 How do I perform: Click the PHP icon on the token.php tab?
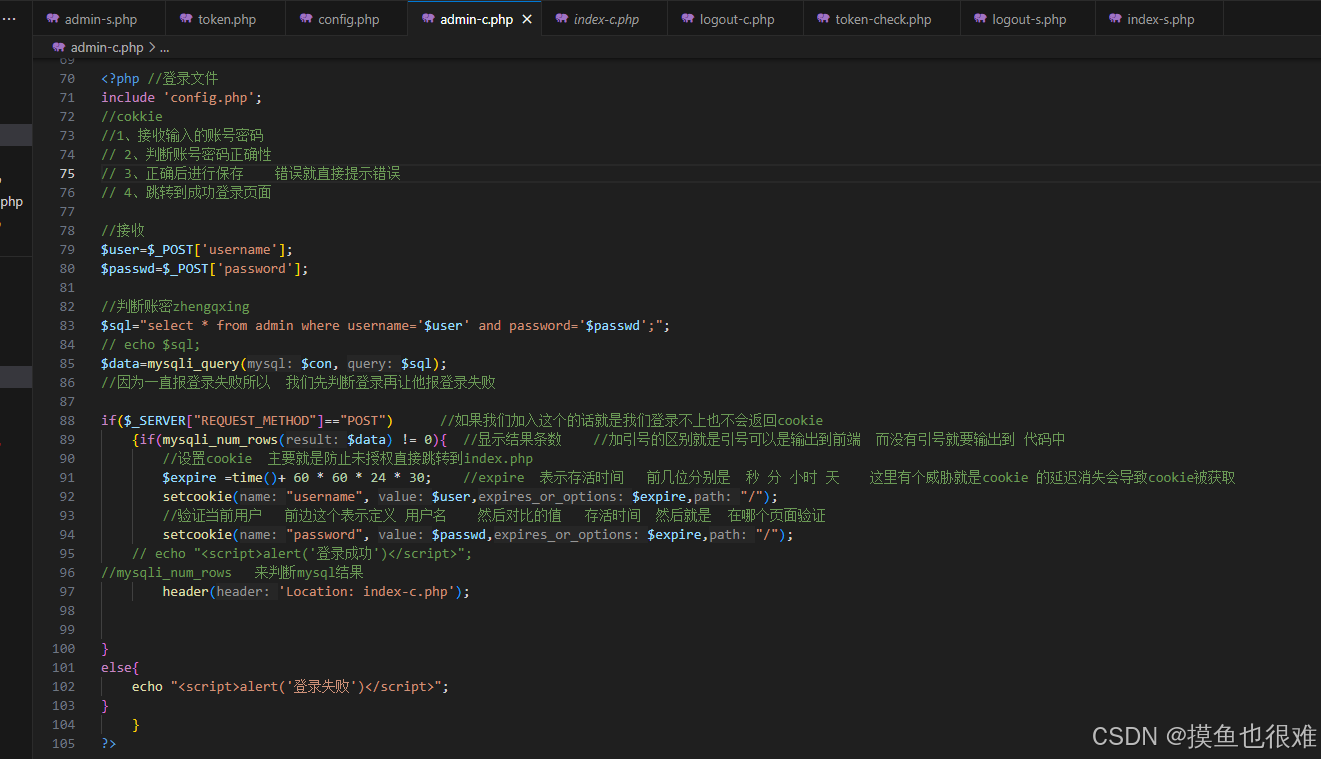point(186,19)
